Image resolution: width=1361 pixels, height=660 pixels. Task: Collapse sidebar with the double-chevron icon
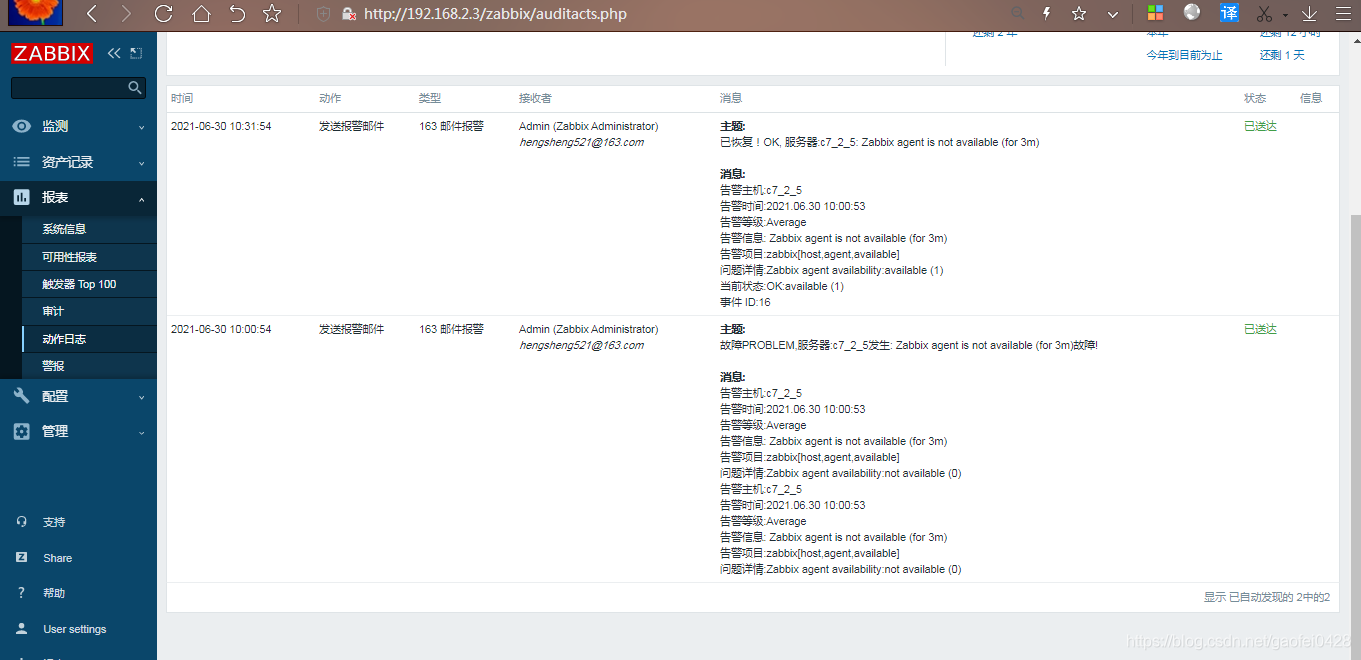(114, 53)
